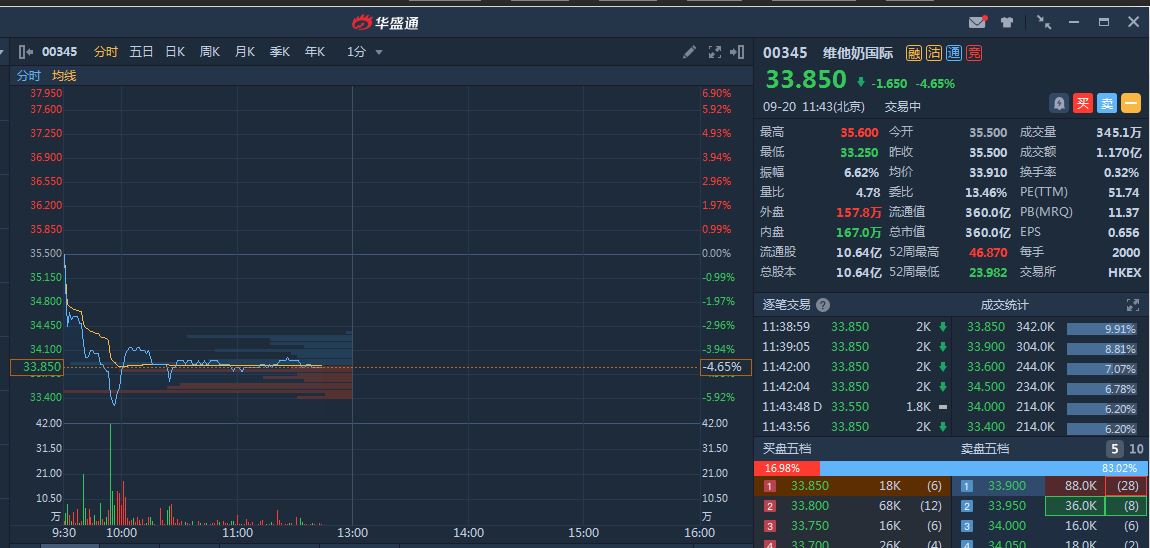Image resolution: width=1150 pixels, height=548 pixels.
Task: Select bid level 1 at 33.850
Action: tap(852, 486)
